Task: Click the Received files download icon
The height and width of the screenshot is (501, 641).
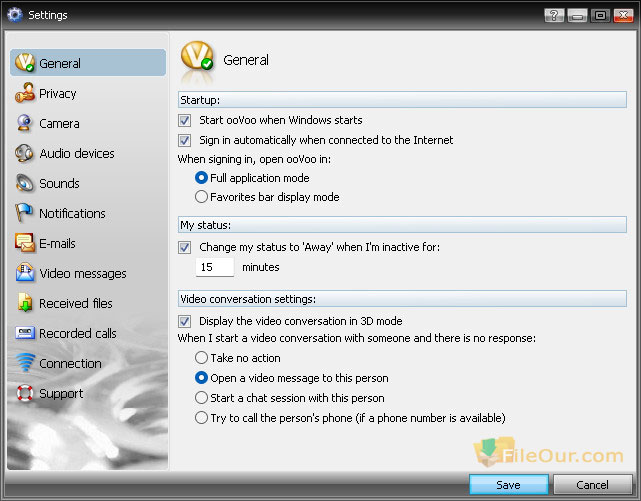Action: click(25, 303)
